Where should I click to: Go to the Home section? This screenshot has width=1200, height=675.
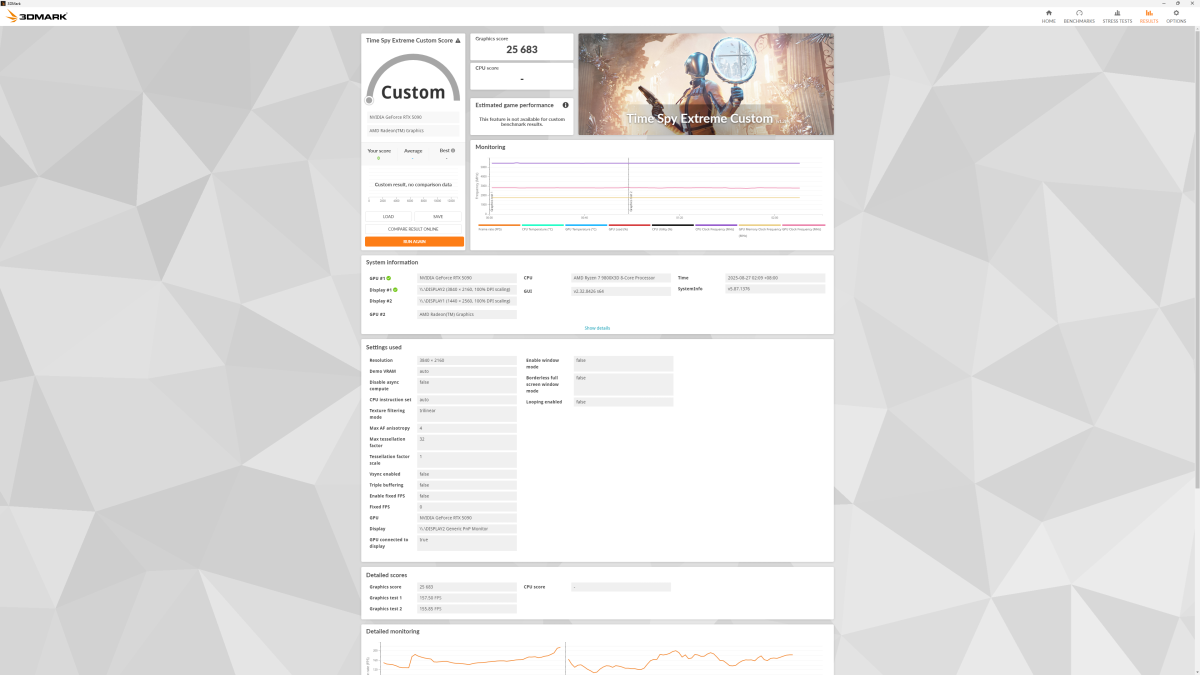(1048, 16)
